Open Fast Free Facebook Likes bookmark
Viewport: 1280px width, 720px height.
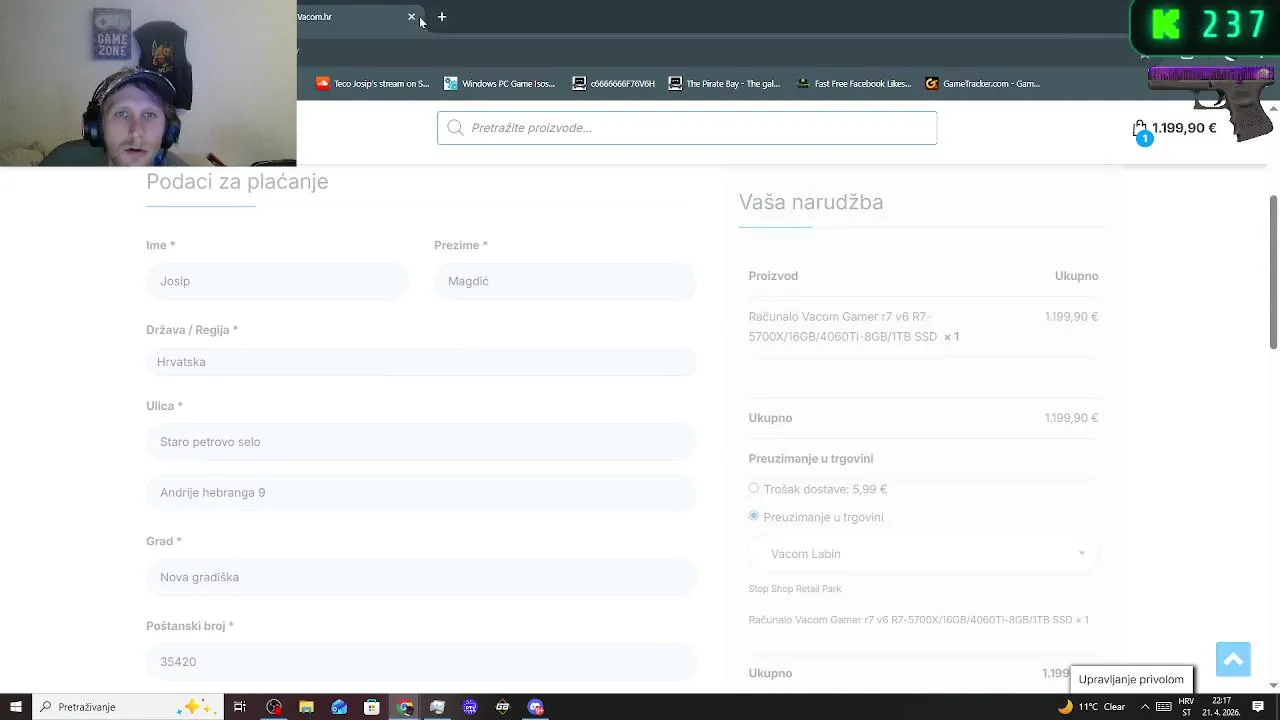tap(853, 84)
